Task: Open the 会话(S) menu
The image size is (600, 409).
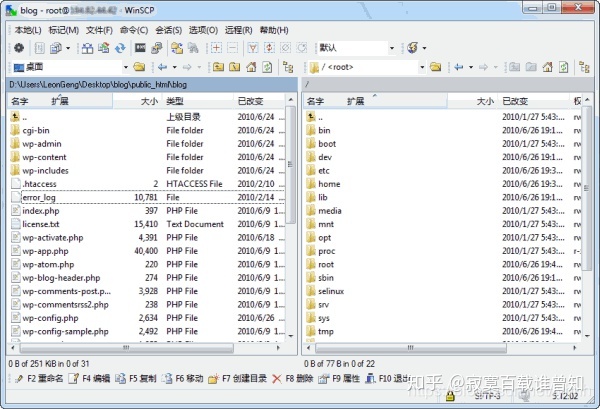Action: click(x=168, y=30)
